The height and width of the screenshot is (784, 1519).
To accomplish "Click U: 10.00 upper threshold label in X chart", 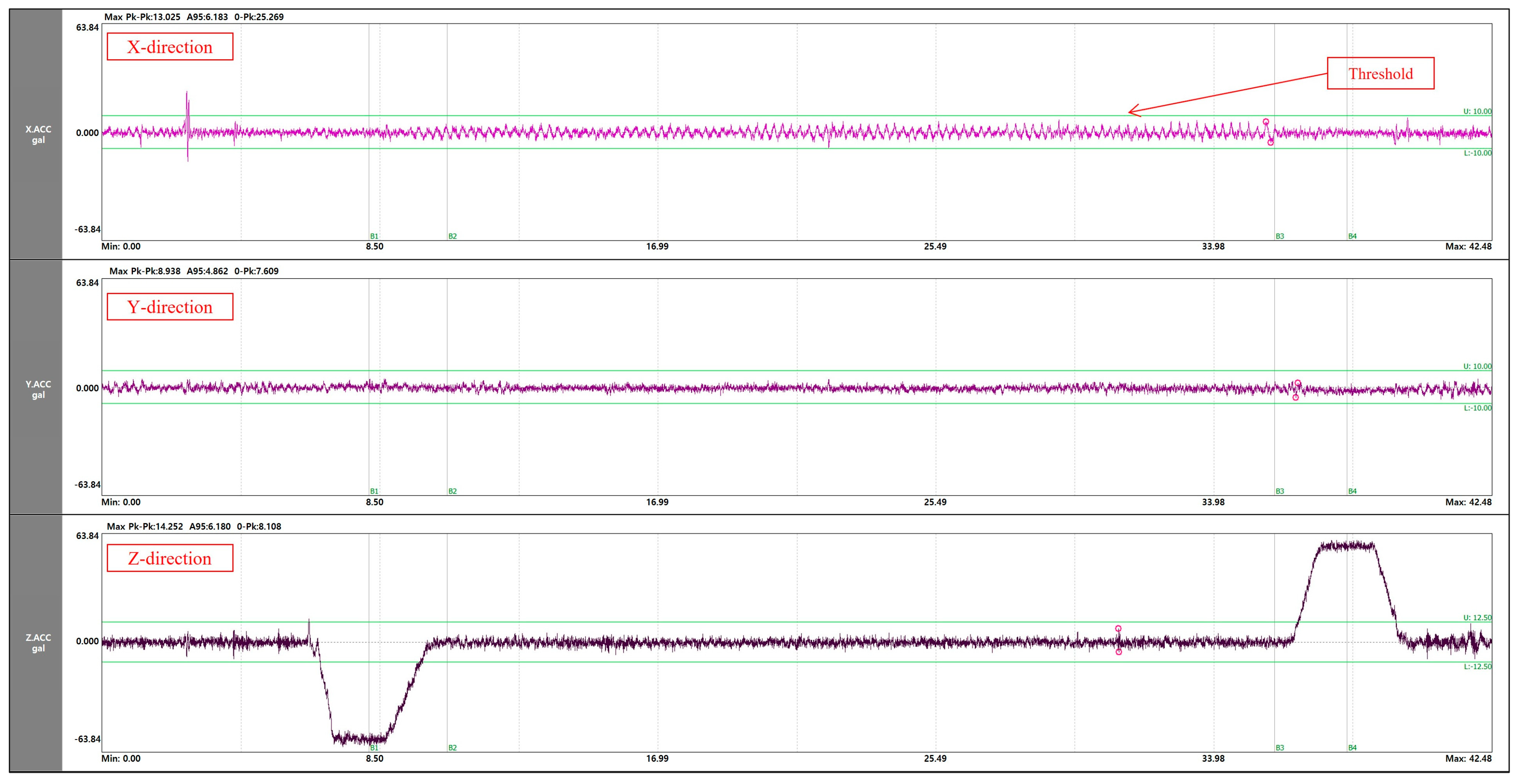I will point(1477,111).
